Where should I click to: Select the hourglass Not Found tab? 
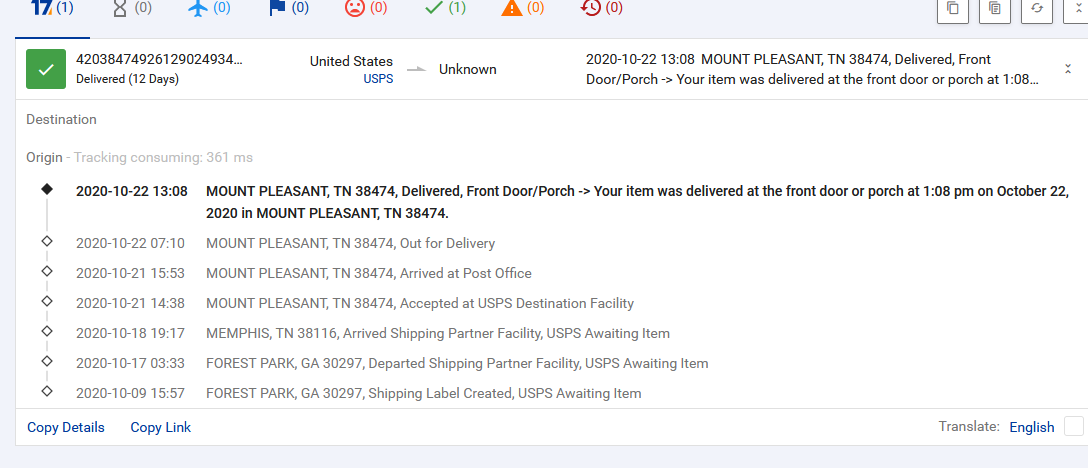pyautogui.click(x=132, y=9)
